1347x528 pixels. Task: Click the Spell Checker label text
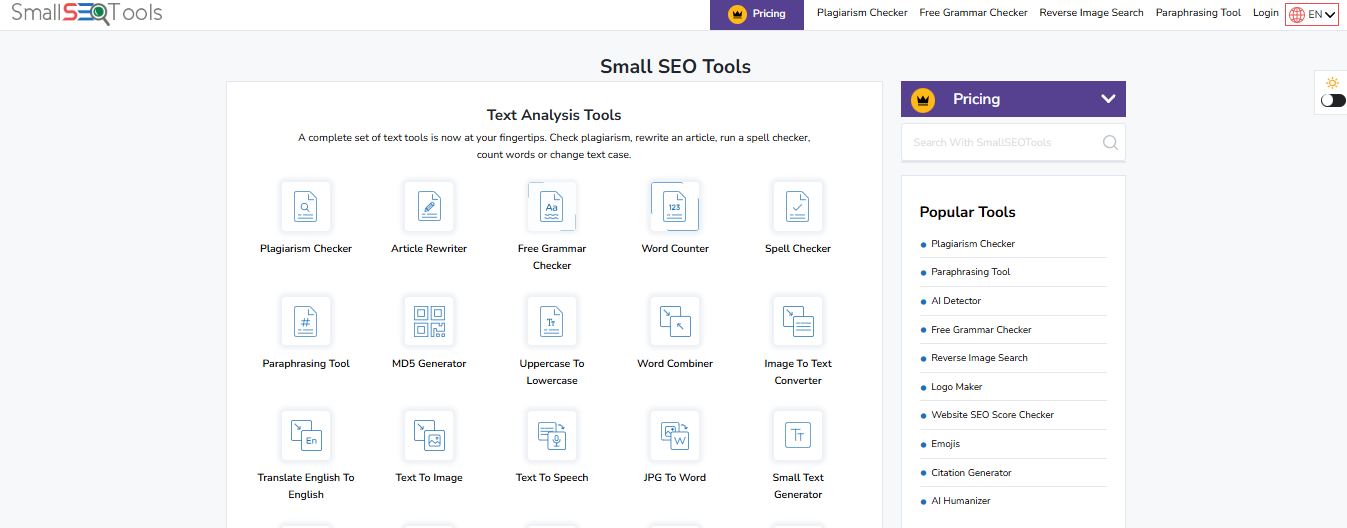(798, 249)
